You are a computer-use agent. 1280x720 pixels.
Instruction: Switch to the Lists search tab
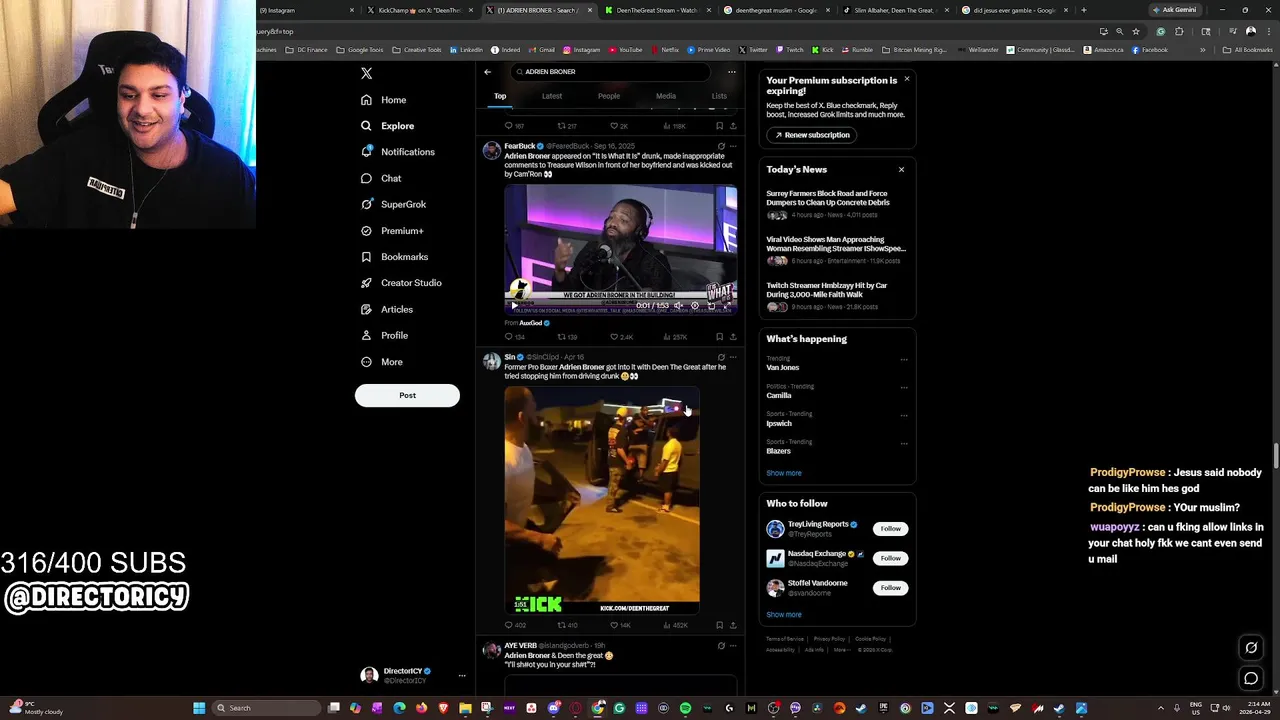(719, 96)
